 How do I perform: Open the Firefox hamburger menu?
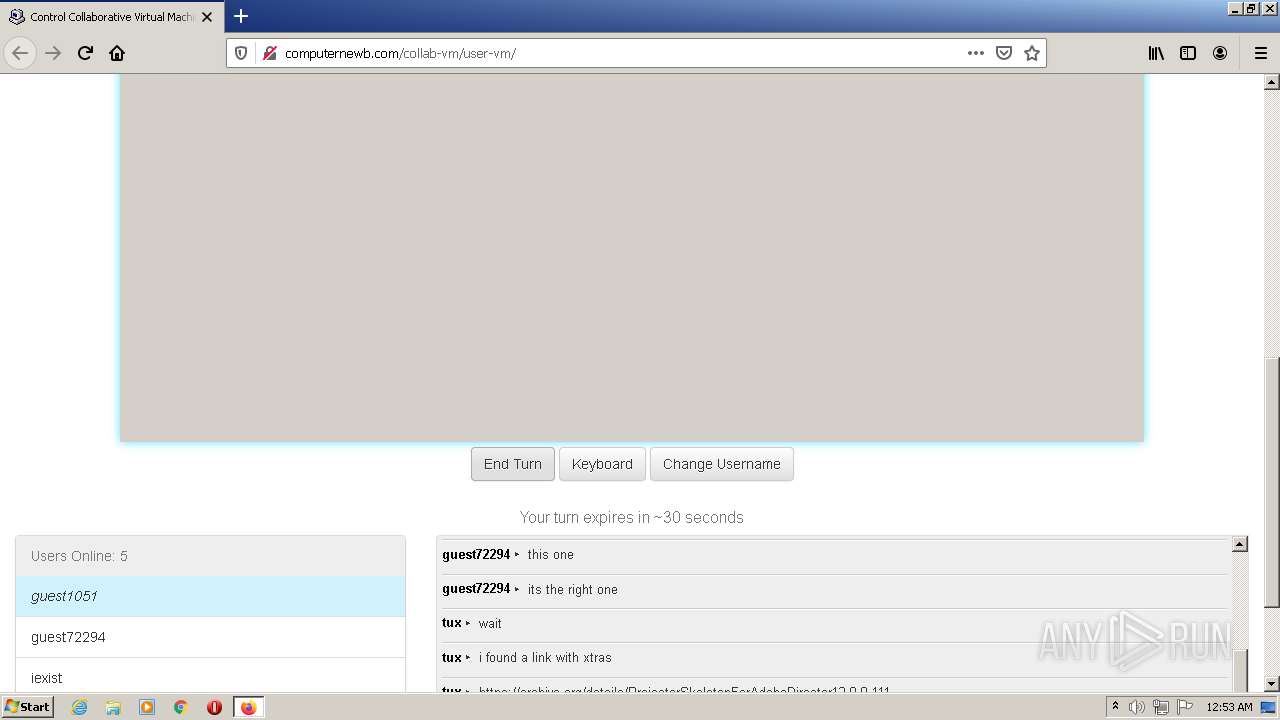pyautogui.click(x=1260, y=53)
